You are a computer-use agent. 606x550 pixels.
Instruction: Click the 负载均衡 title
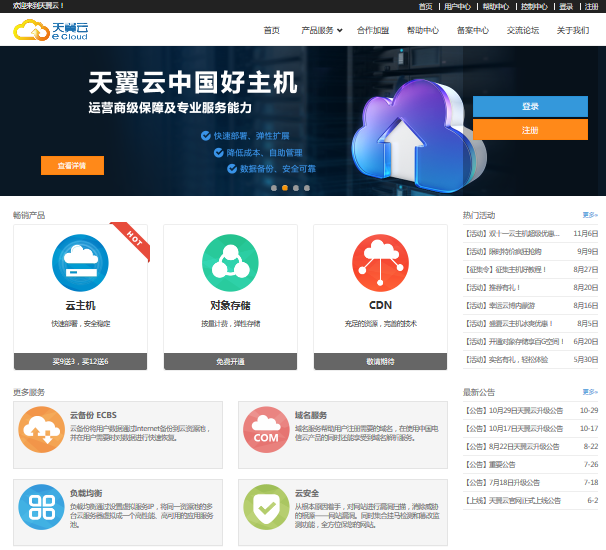click(x=86, y=493)
